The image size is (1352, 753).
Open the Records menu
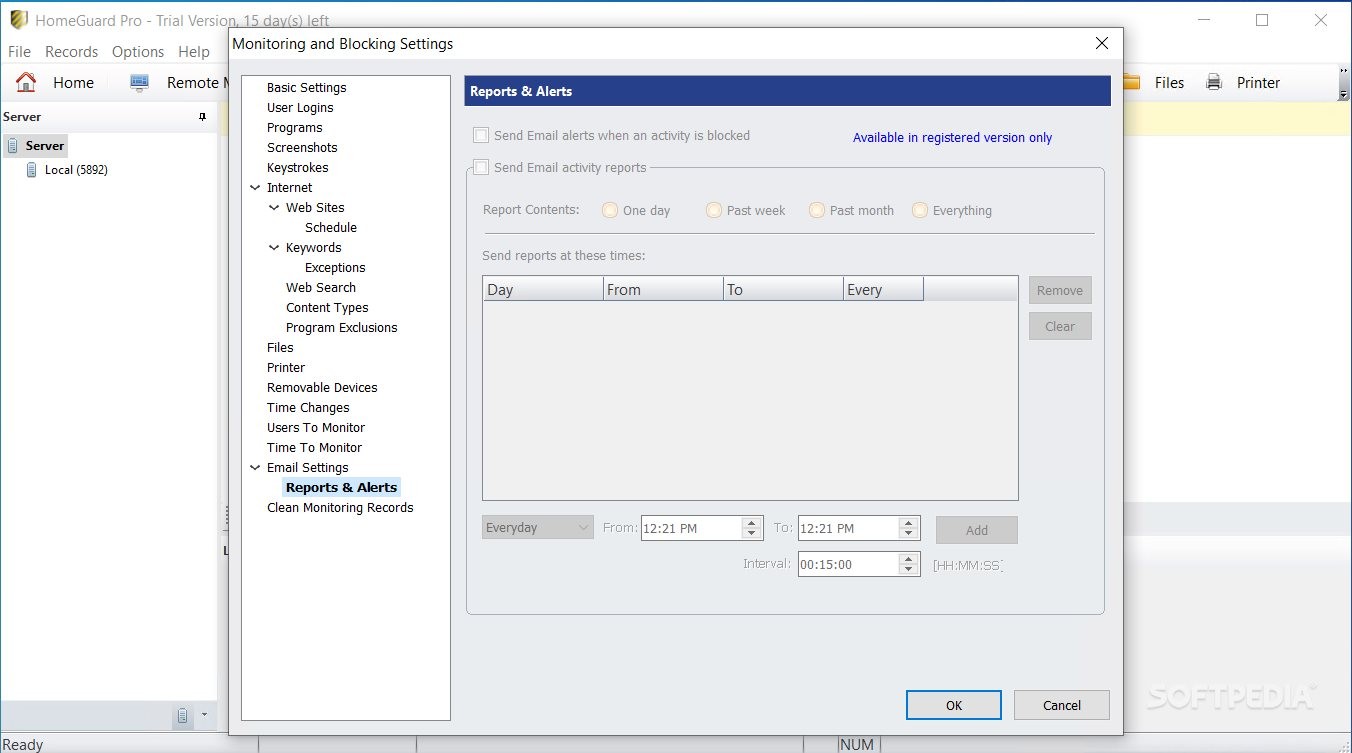tap(72, 52)
